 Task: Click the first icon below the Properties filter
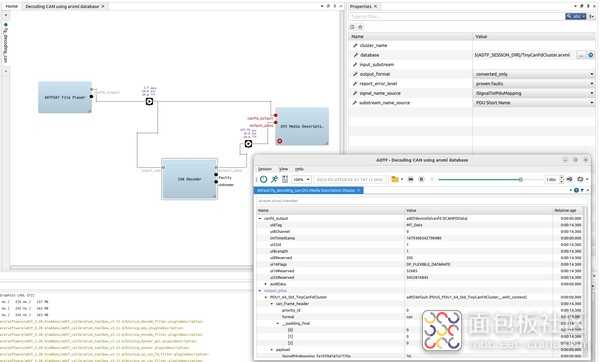(352, 27)
